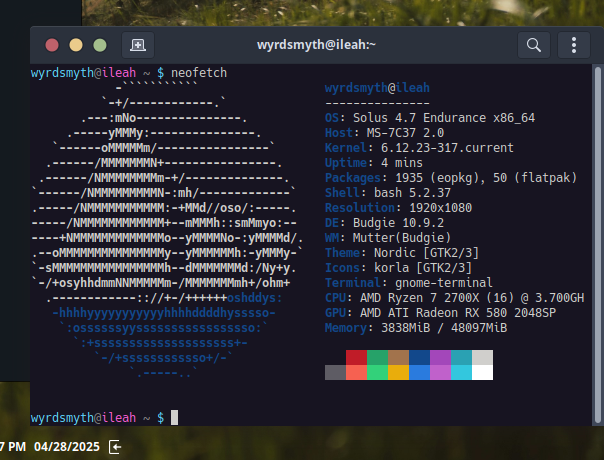The height and width of the screenshot is (460, 604).
Task: Click the CPU line in neofetch output
Action: tap(454, 298)
